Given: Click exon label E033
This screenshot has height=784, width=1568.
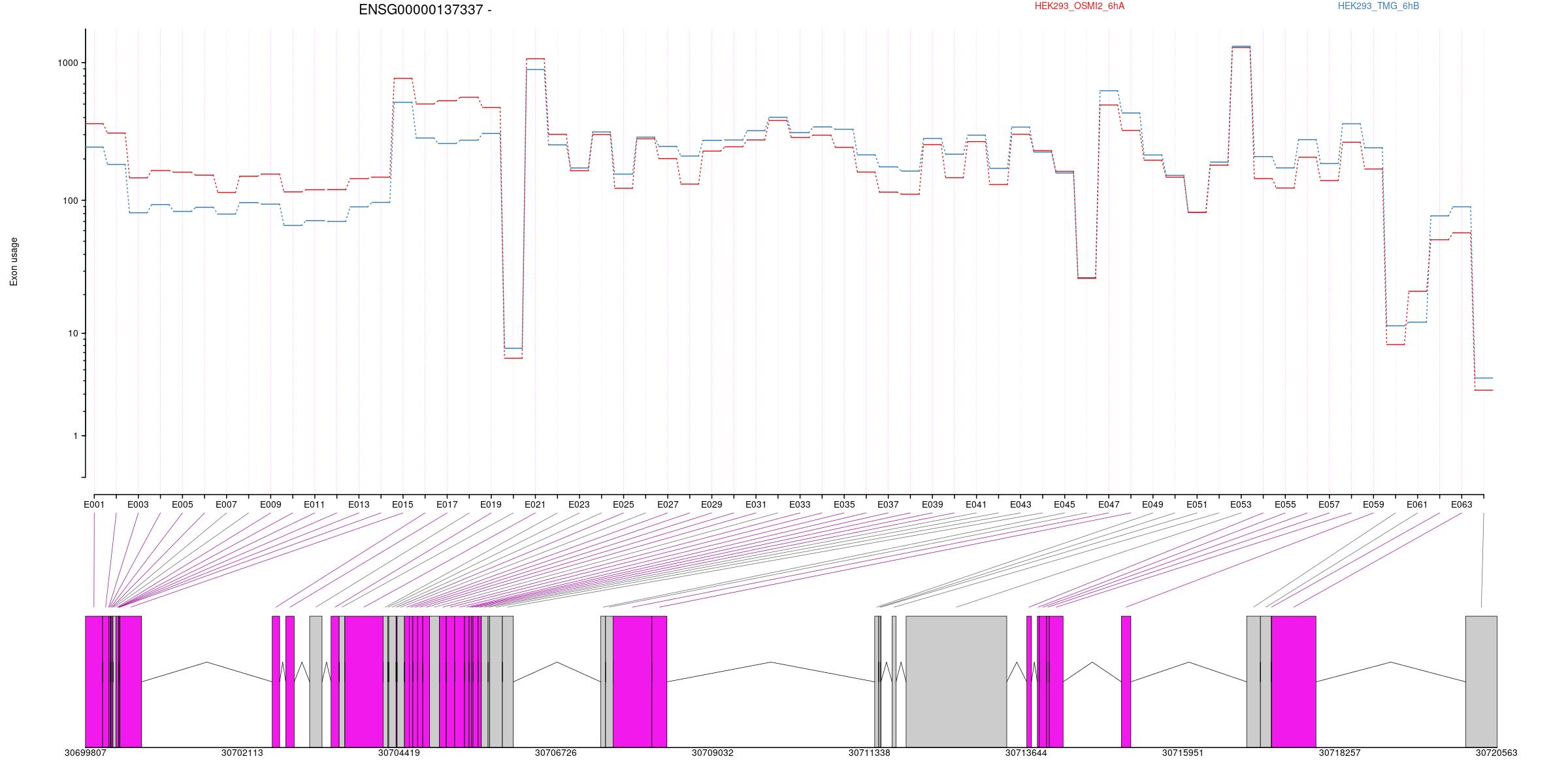Looking at the screenshot, I should point(800,504).
